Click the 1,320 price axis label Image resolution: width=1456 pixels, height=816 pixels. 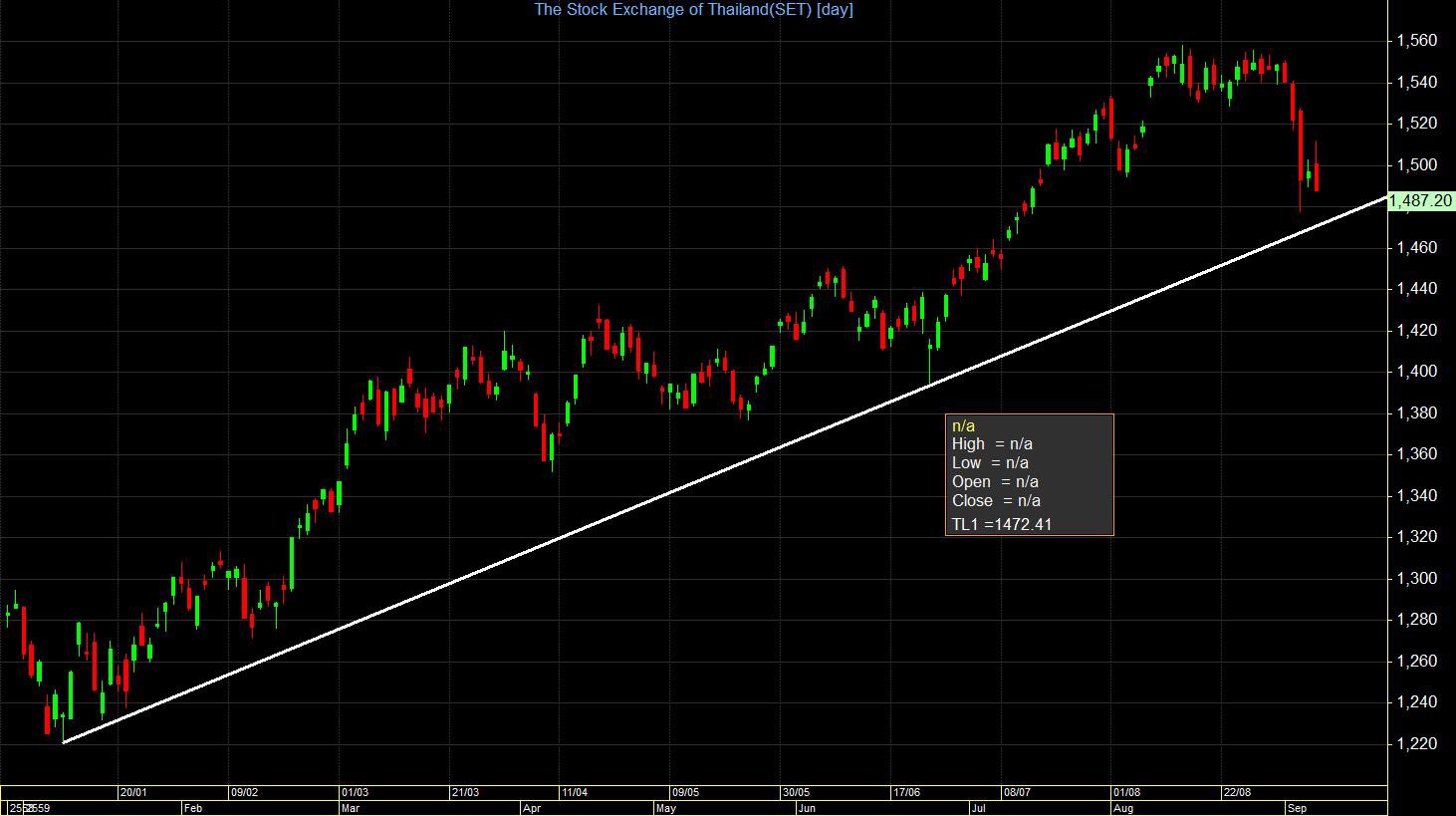click(x=1416, y=537)
